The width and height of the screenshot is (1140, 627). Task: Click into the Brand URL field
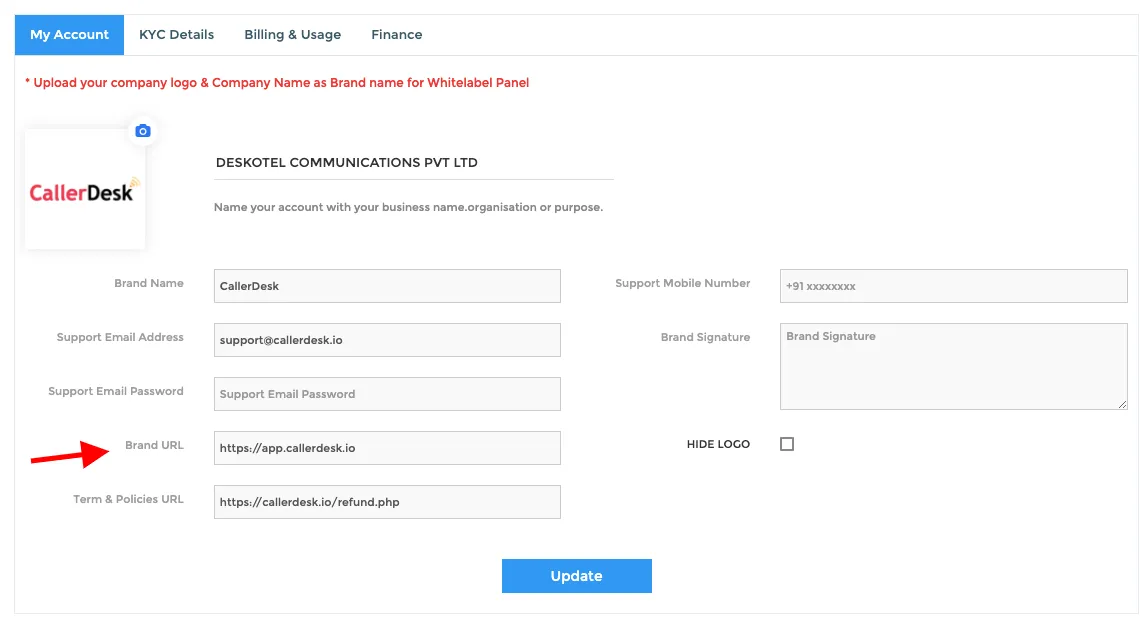[x=387, y=447]
